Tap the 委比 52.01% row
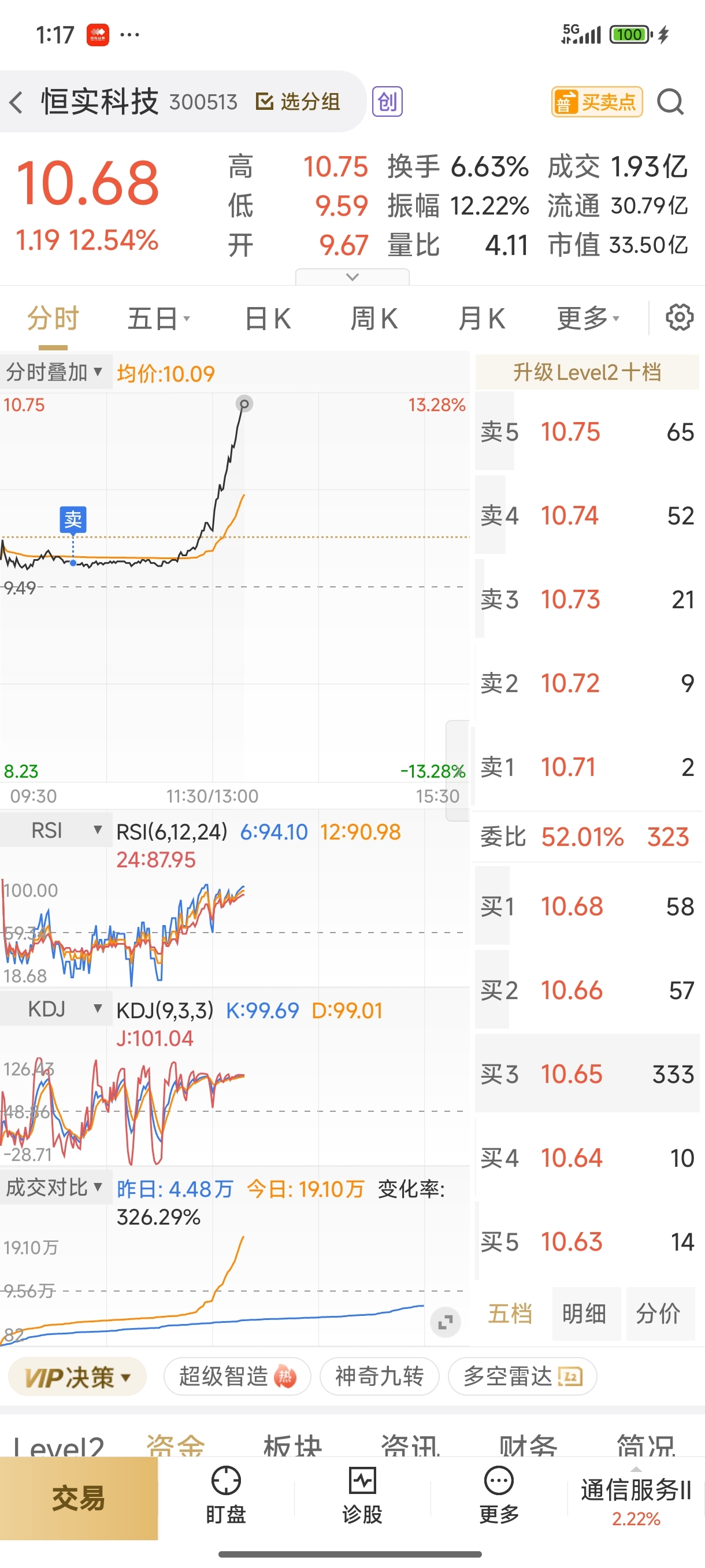The image size is (705, 1568). pyautogui.click(x=587, y=837)
